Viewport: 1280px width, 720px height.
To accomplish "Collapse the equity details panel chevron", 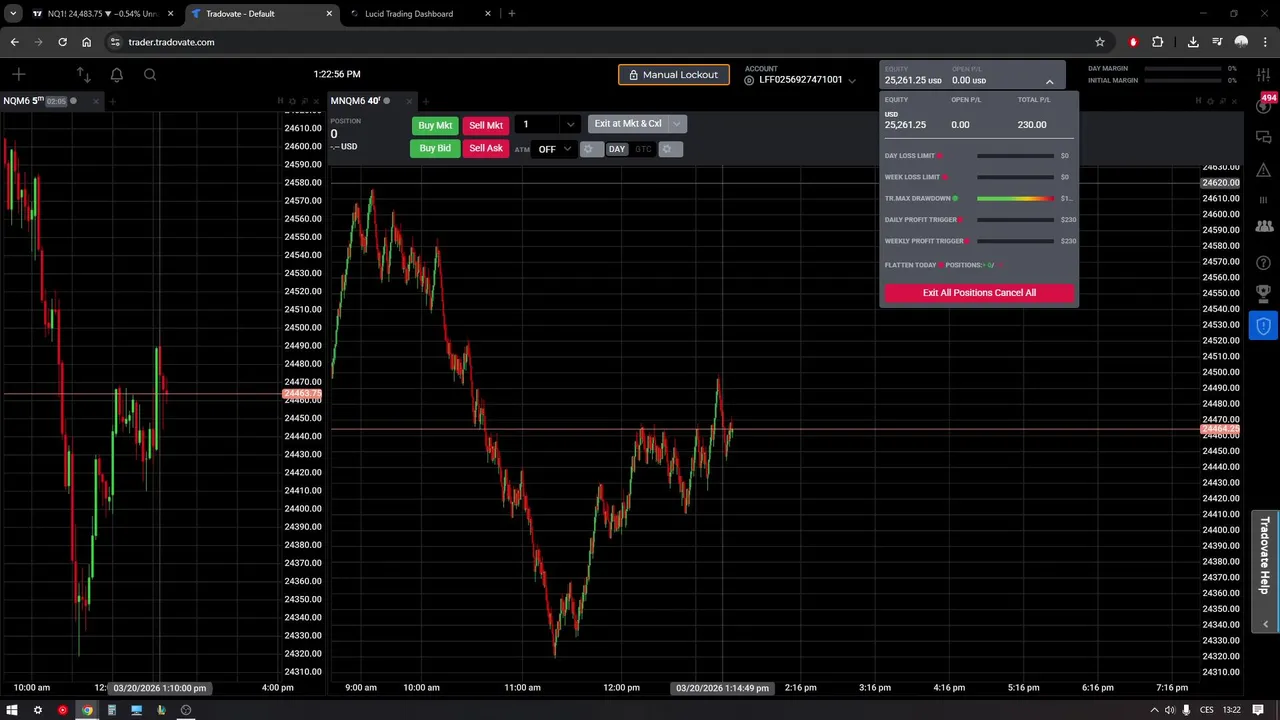I will tap(1049, 81).
